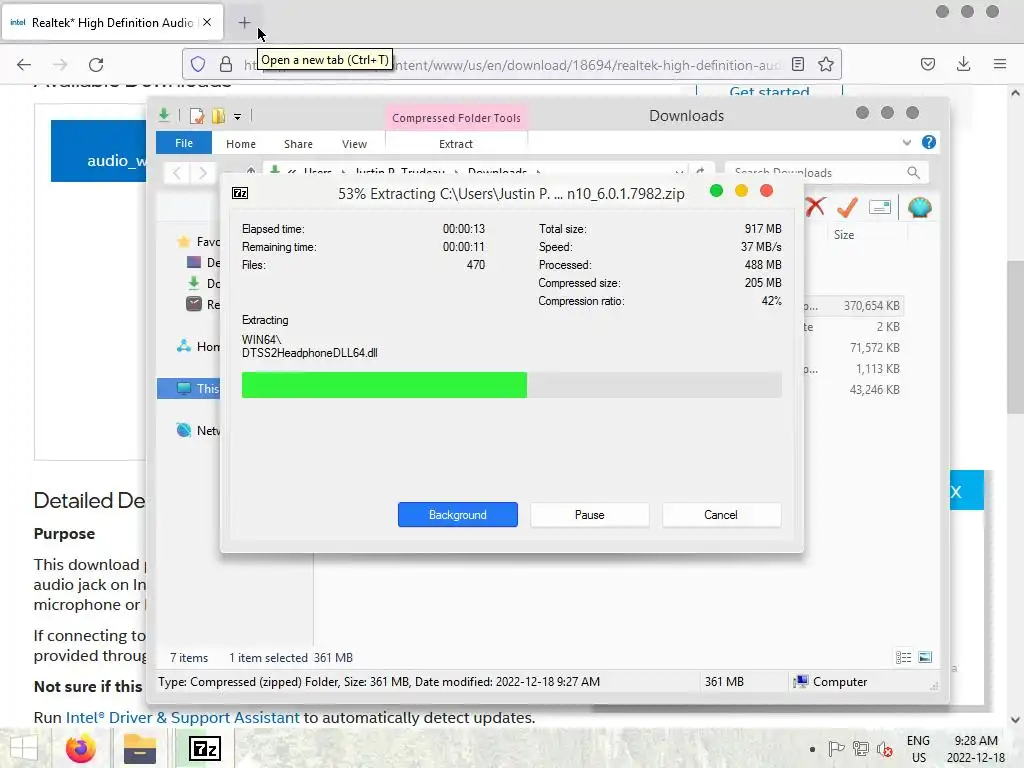Open Explorer help question mark
Image resolution: width=1024 pixels, height=768 pixels.
[929, 142]
